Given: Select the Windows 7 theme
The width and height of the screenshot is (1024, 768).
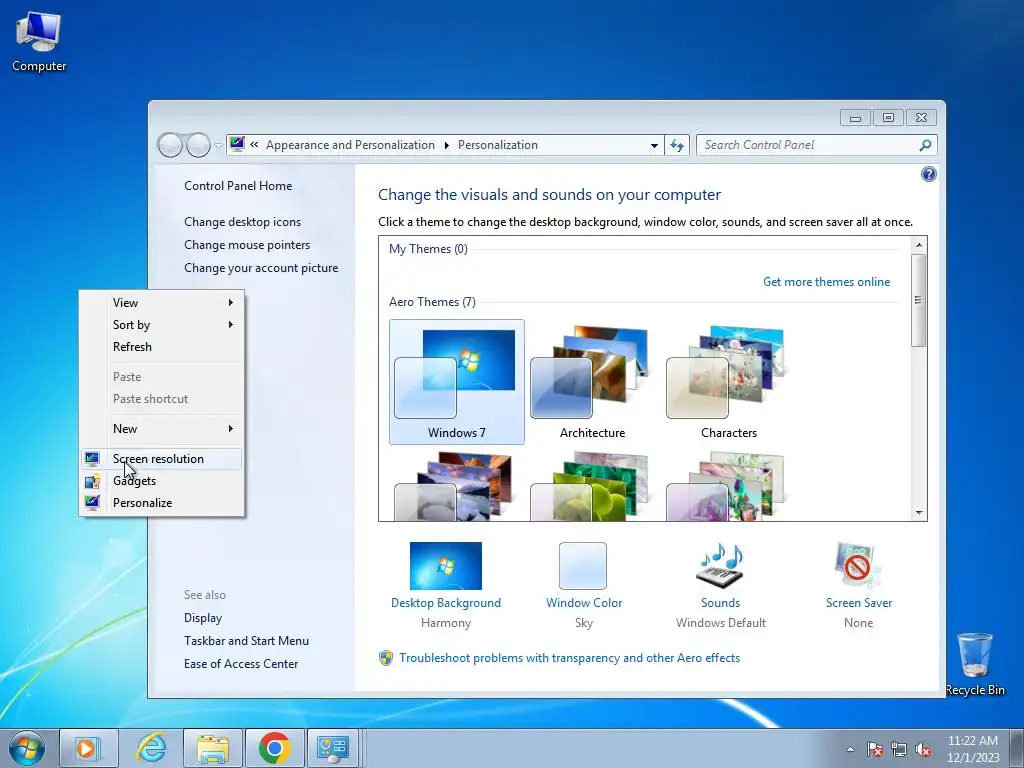Looking at the screenshot, I should tap(456, 382).
